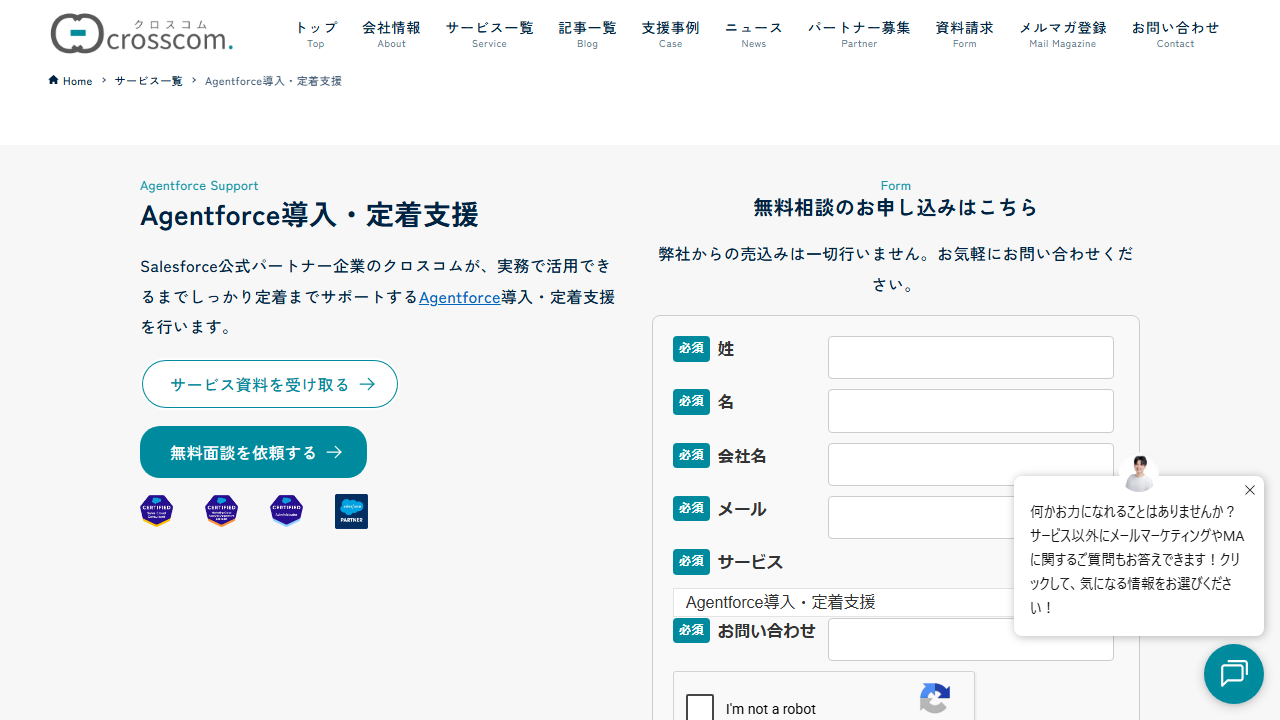1280x720 pixels.
Task: Click the crosscom logo
Action: tap(142, 34)
